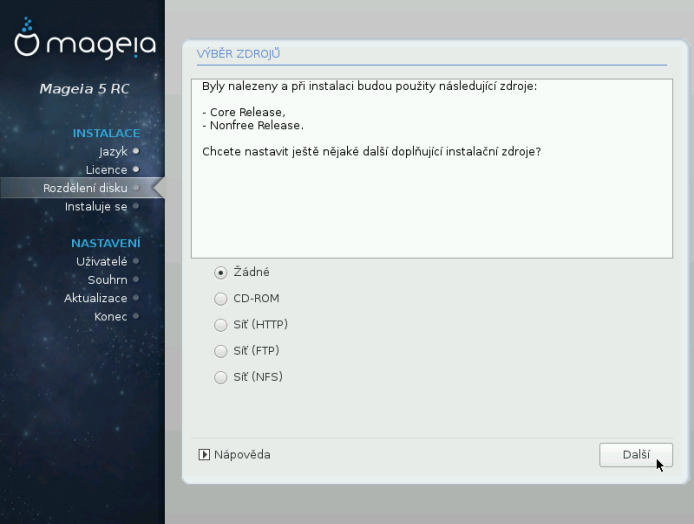
Task: Click the Licence step bullet indicator
Action: click(x=136, y=170)
